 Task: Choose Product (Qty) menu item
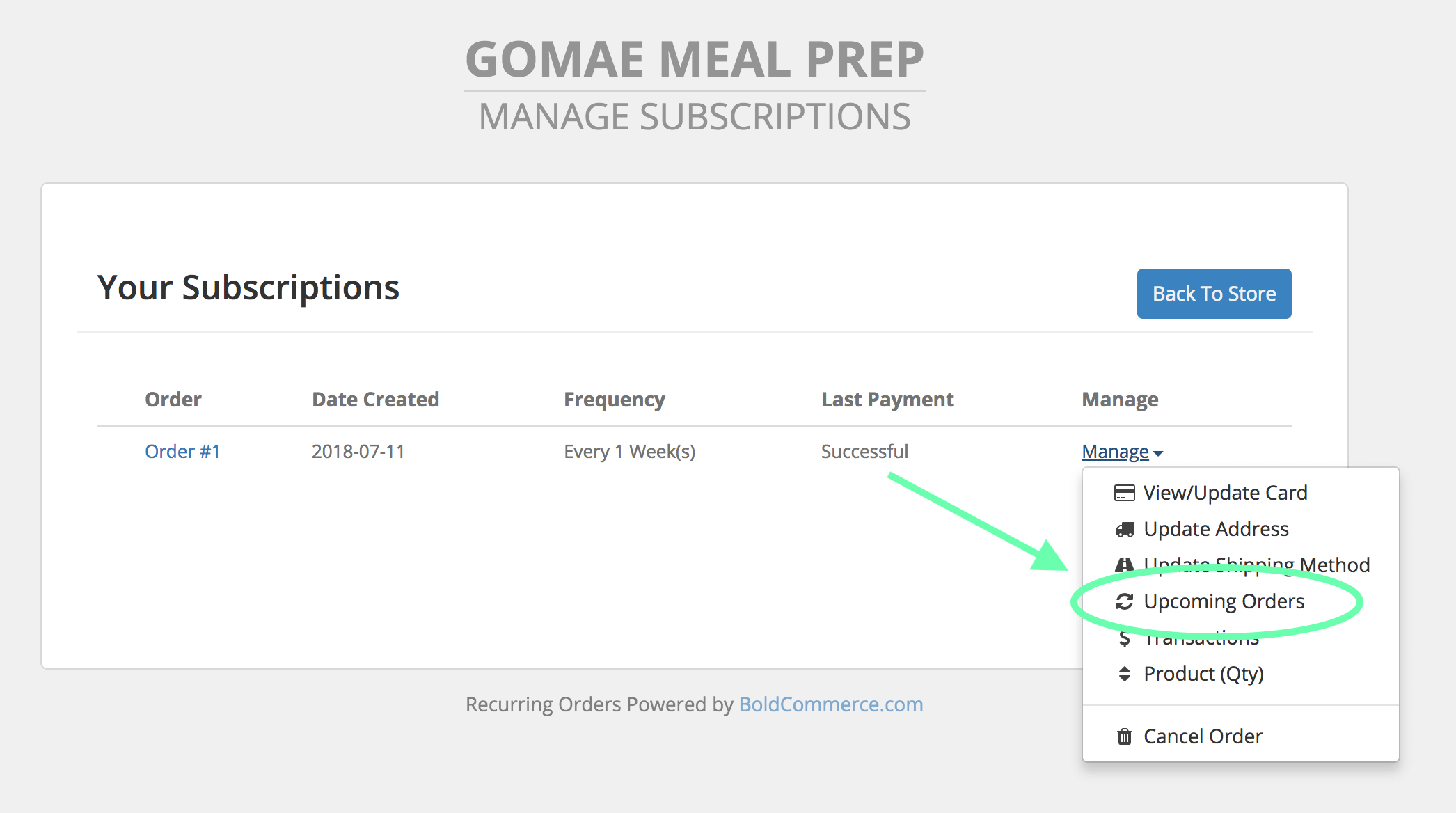click(1240, 674)
